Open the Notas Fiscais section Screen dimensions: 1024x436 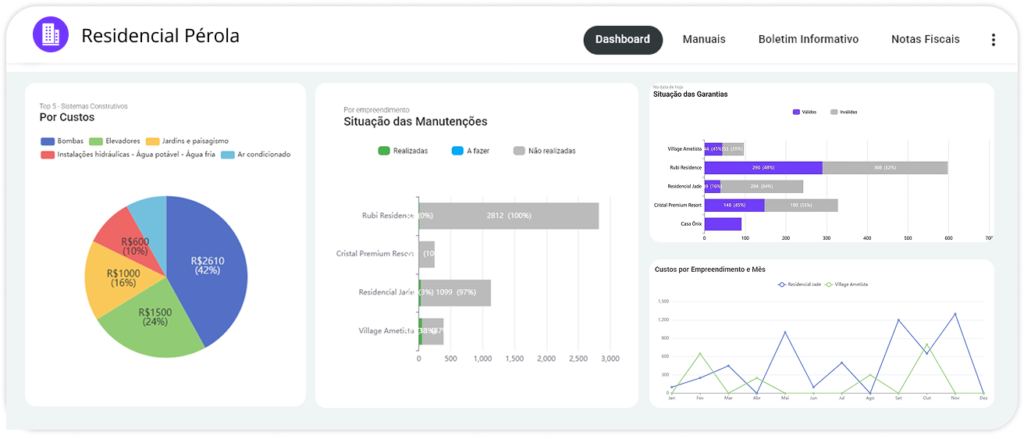pyautogui.click(x=924, y=40)
